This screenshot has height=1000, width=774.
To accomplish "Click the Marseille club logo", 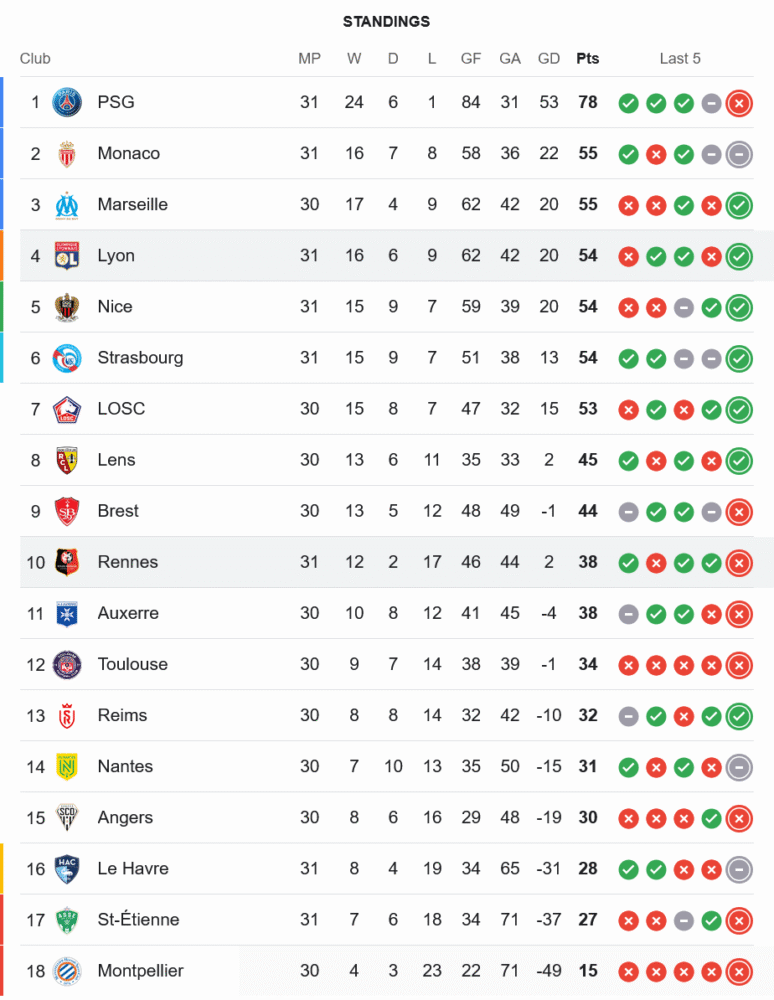I will click(67, 205).
